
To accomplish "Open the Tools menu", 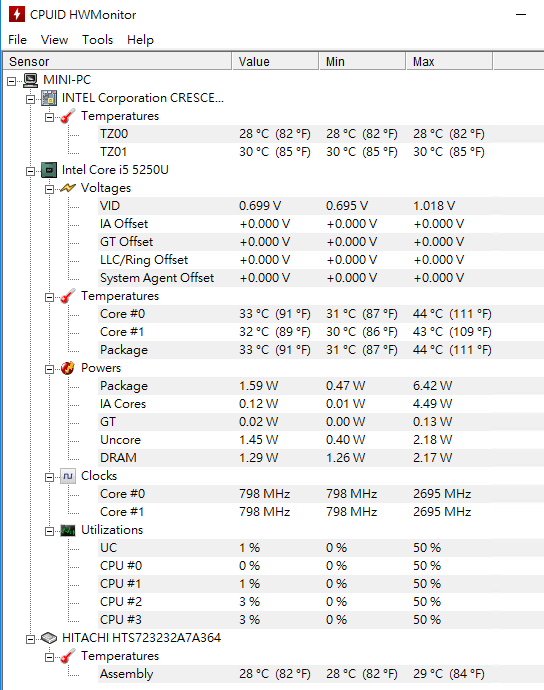I will [98, 40].
